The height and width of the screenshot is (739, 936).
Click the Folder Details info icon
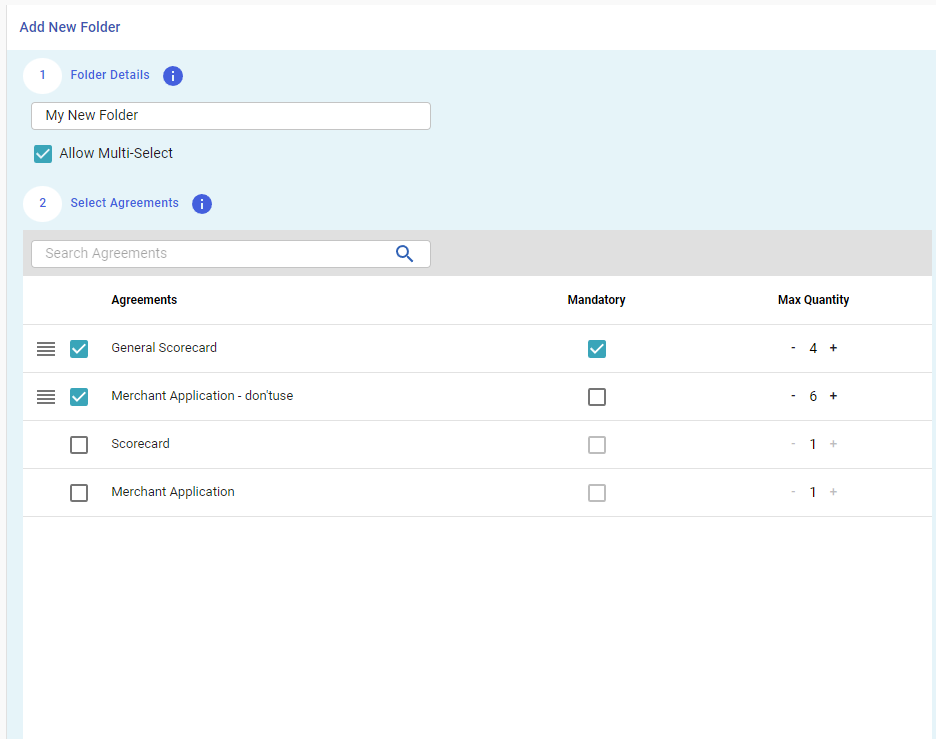pos(173,76)
